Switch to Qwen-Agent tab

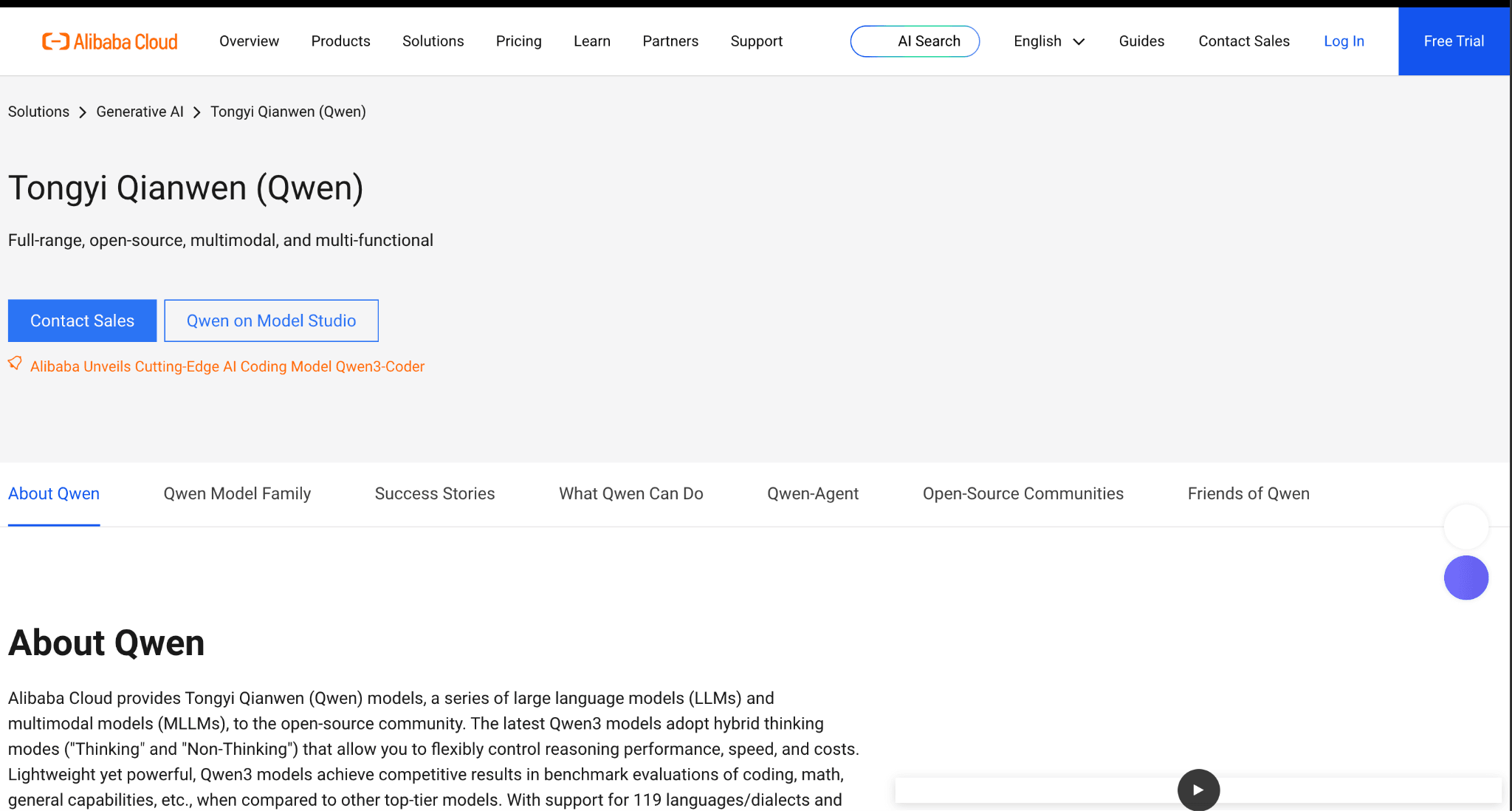click(813, 493)
